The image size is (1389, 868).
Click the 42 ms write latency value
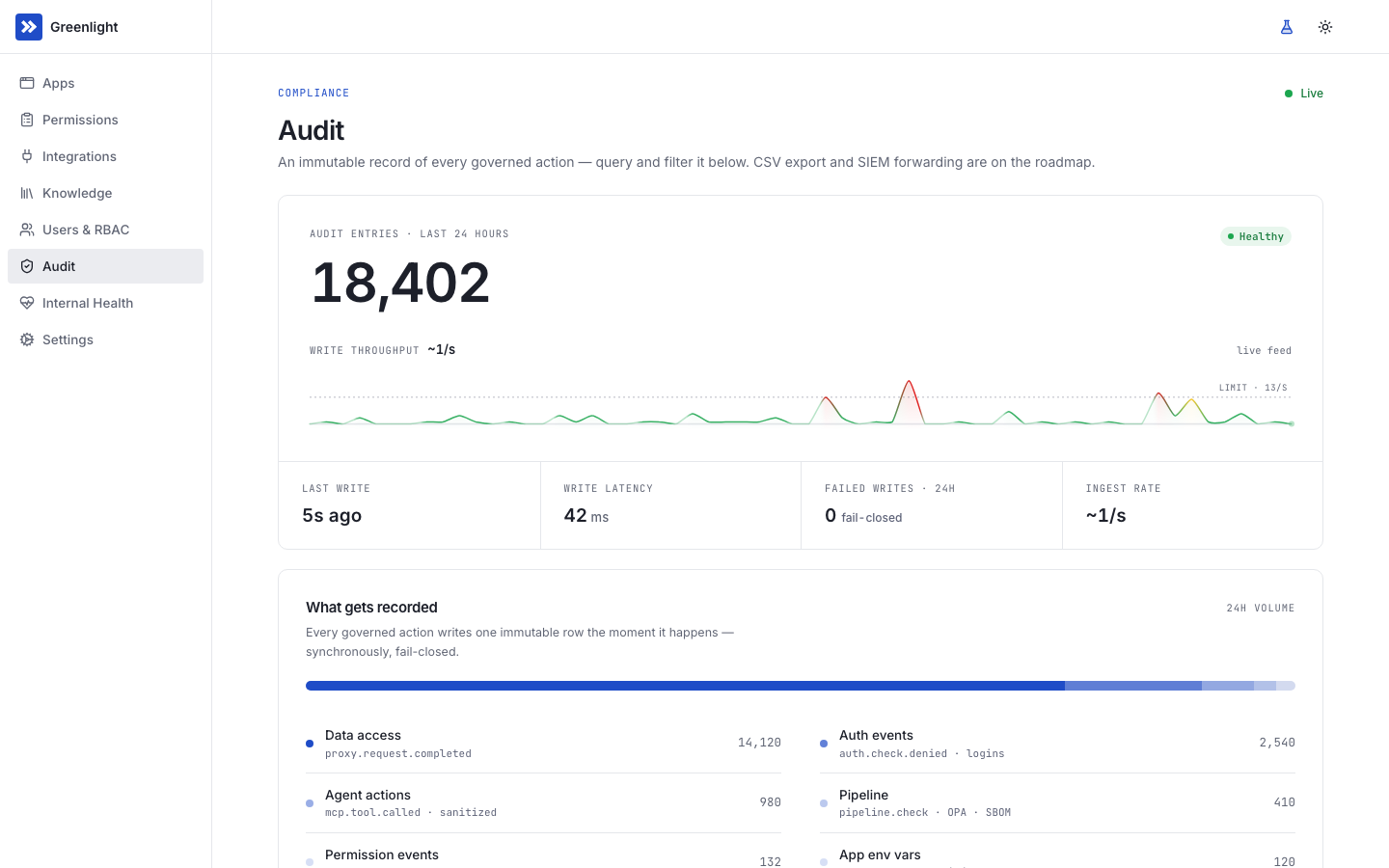point(586,516)
